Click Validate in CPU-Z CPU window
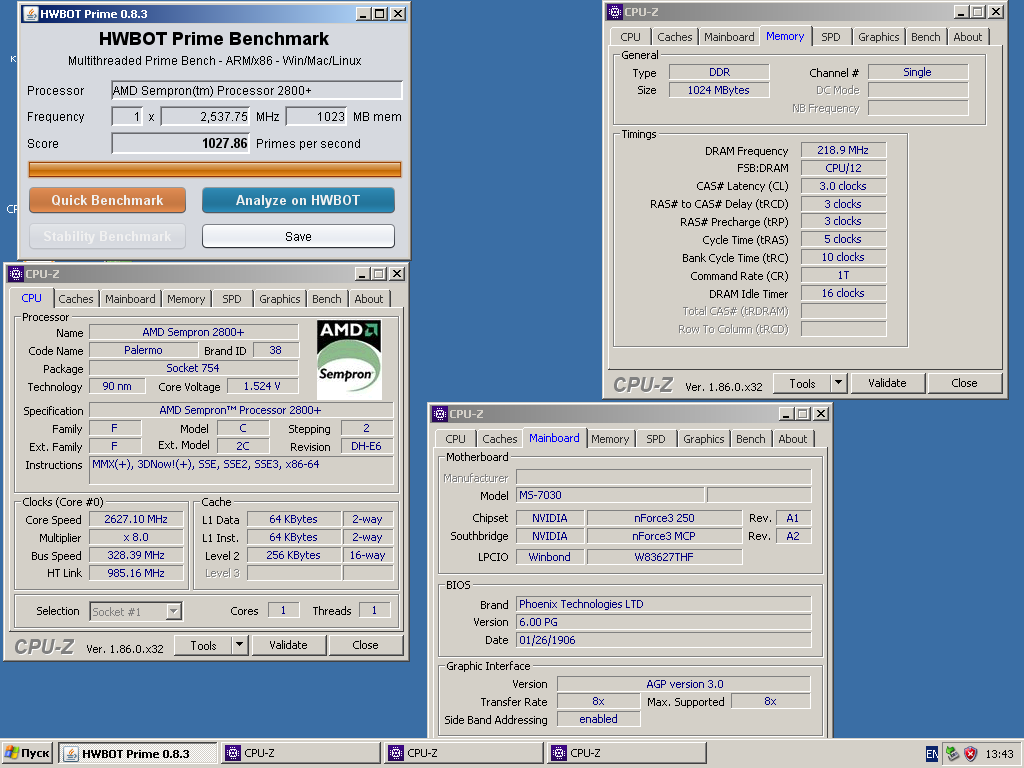1024x768 pixels. pos(288,645)
